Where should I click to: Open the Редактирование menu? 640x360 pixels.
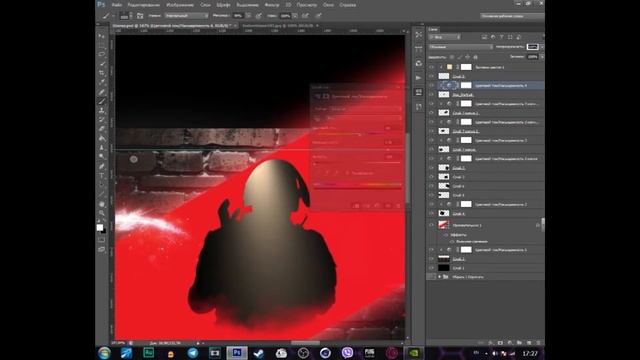pyautogui.click(x=144, y=5)
